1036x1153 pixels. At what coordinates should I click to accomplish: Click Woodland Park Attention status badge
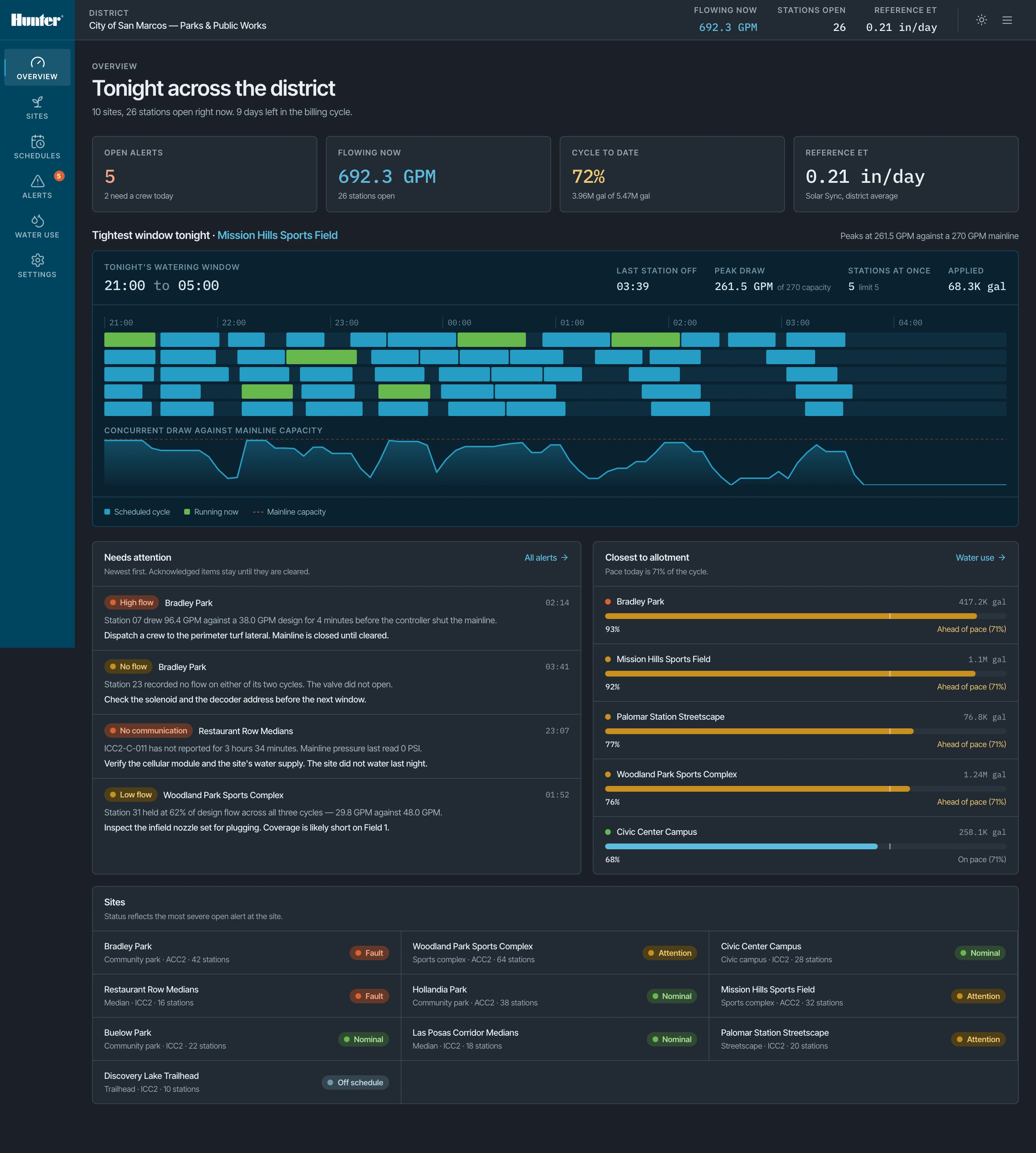coord(669,953)
